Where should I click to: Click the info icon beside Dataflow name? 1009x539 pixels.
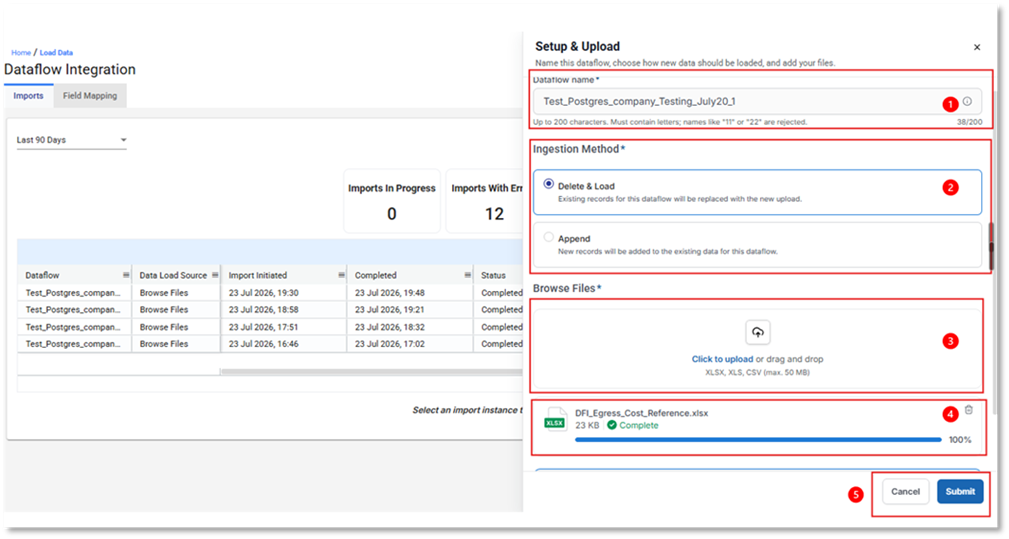[967, 102]
